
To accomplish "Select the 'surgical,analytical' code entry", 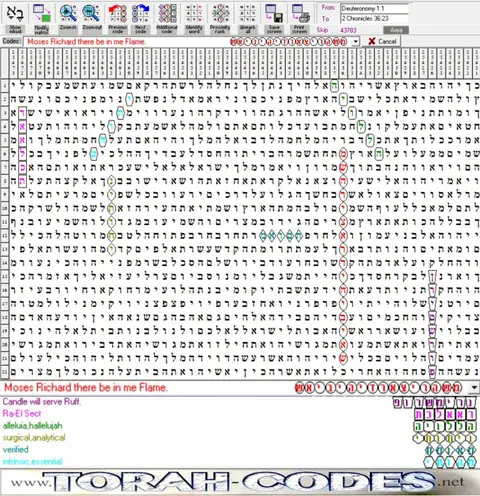I will point(34,437).
